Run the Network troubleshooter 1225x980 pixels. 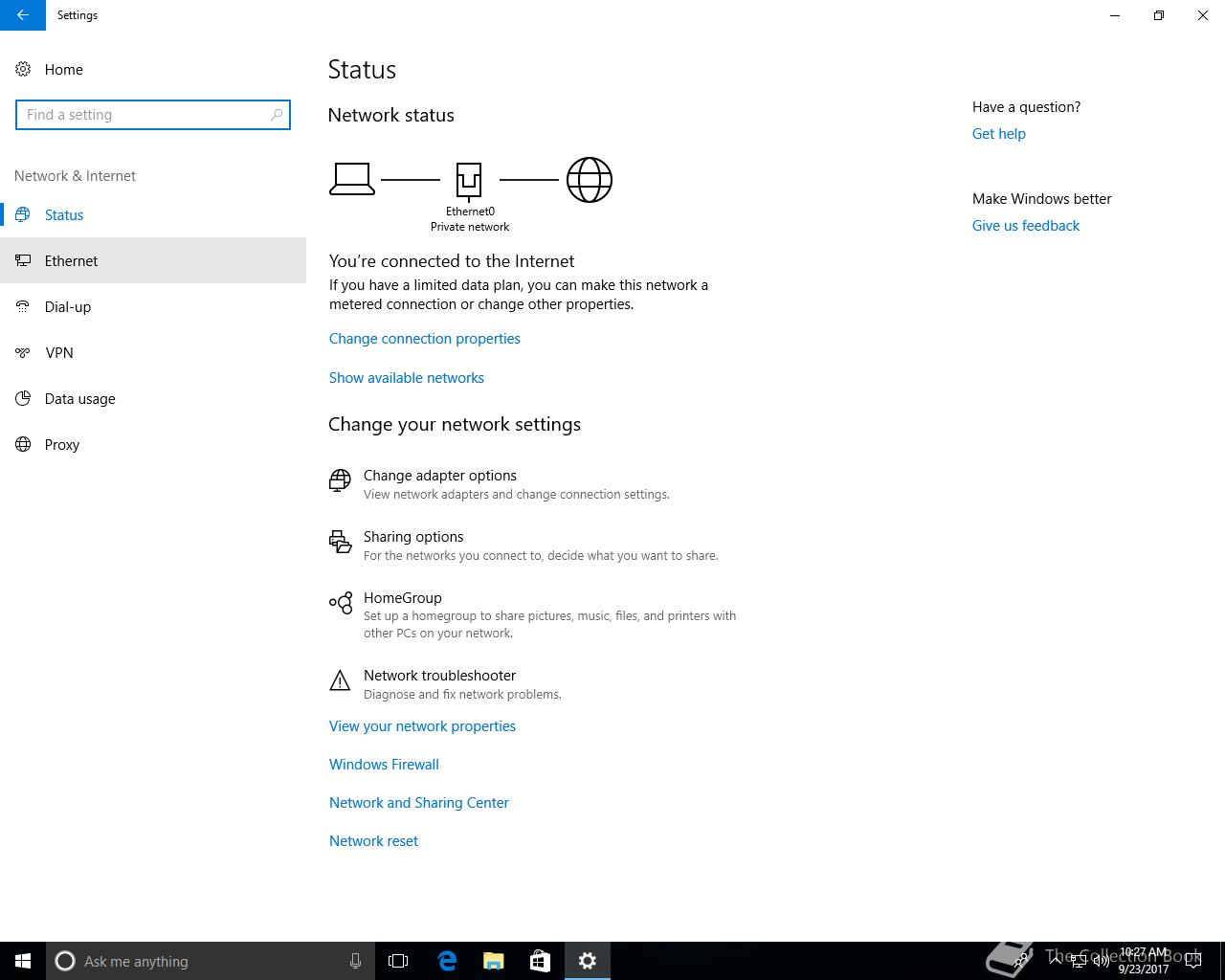pyautogui.click(x=445, y=684)
